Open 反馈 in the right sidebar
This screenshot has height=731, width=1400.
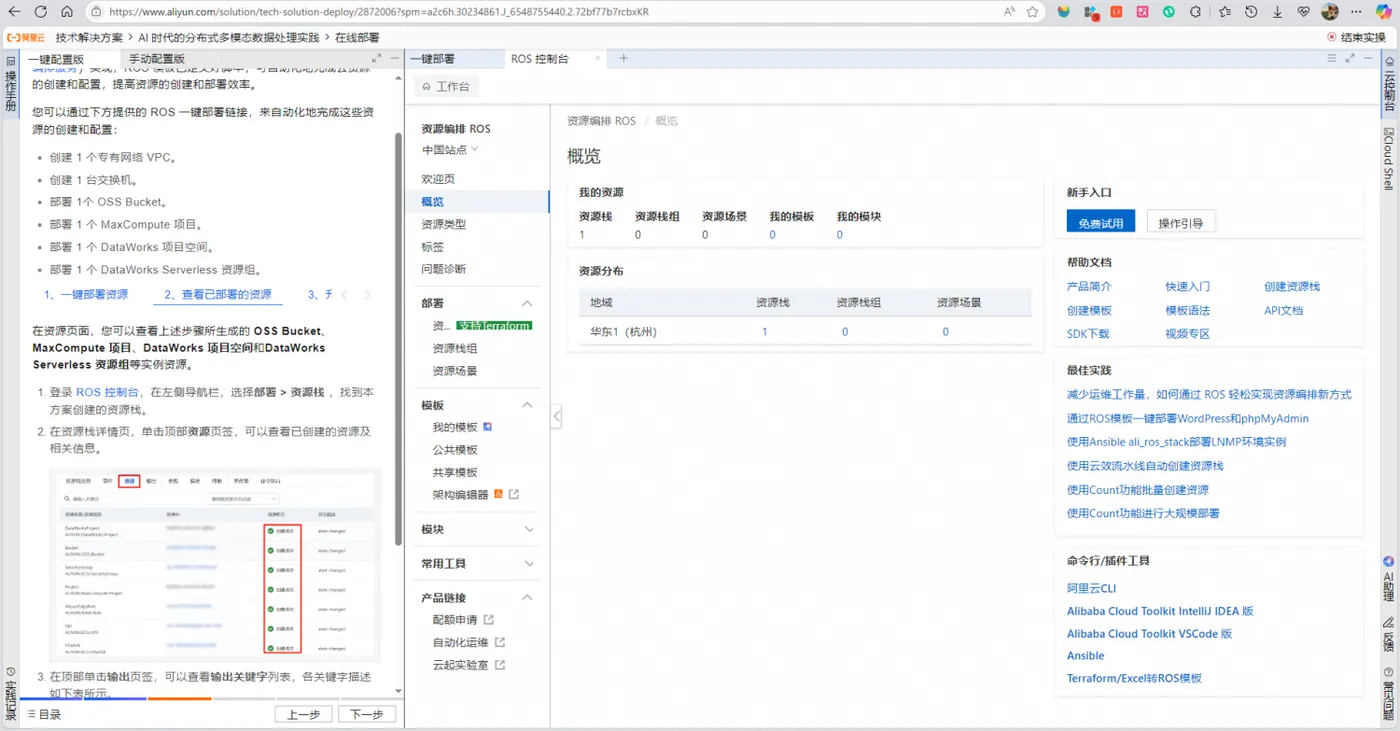click(x=1389, y=636)
